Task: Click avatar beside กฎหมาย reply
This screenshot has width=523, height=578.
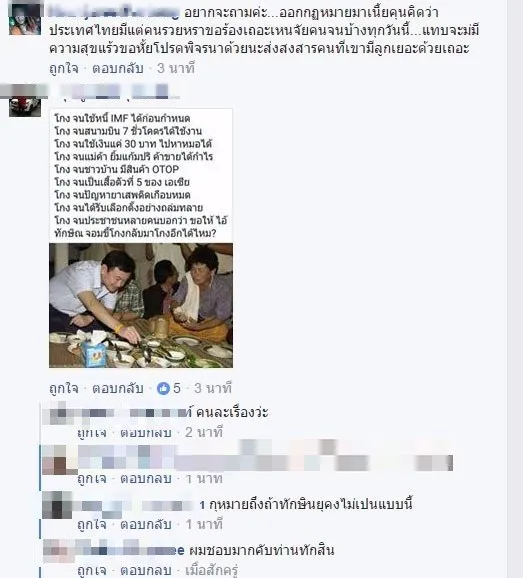Action: [57, 505]
